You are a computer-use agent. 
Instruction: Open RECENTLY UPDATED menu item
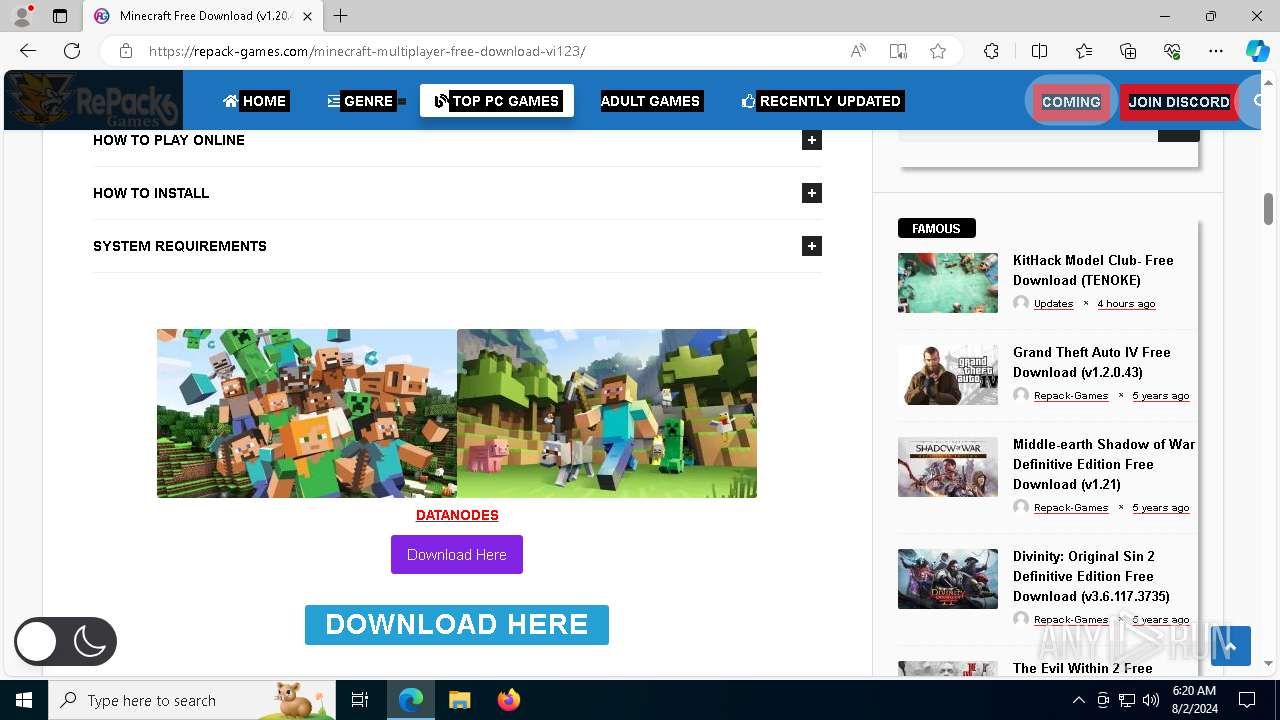(821, 101)
